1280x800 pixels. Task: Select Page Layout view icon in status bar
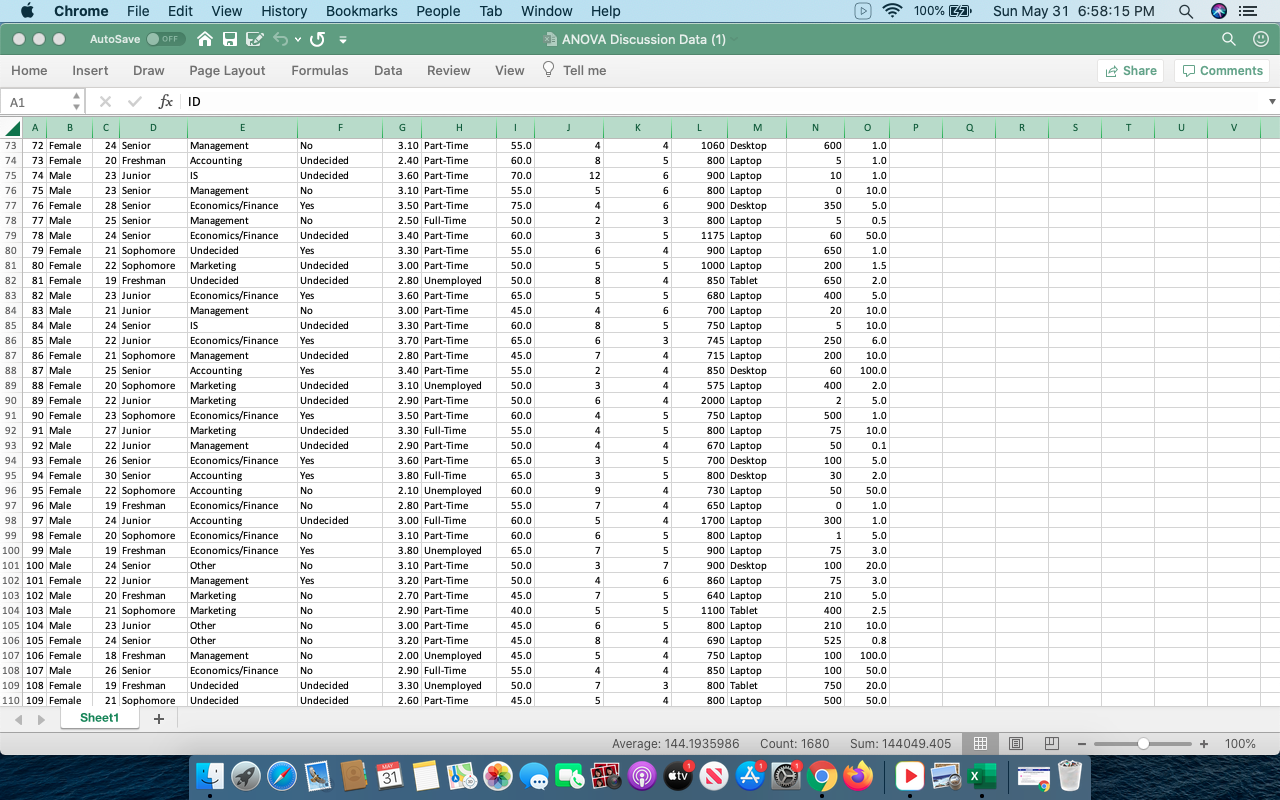[x=1015, y=744]
